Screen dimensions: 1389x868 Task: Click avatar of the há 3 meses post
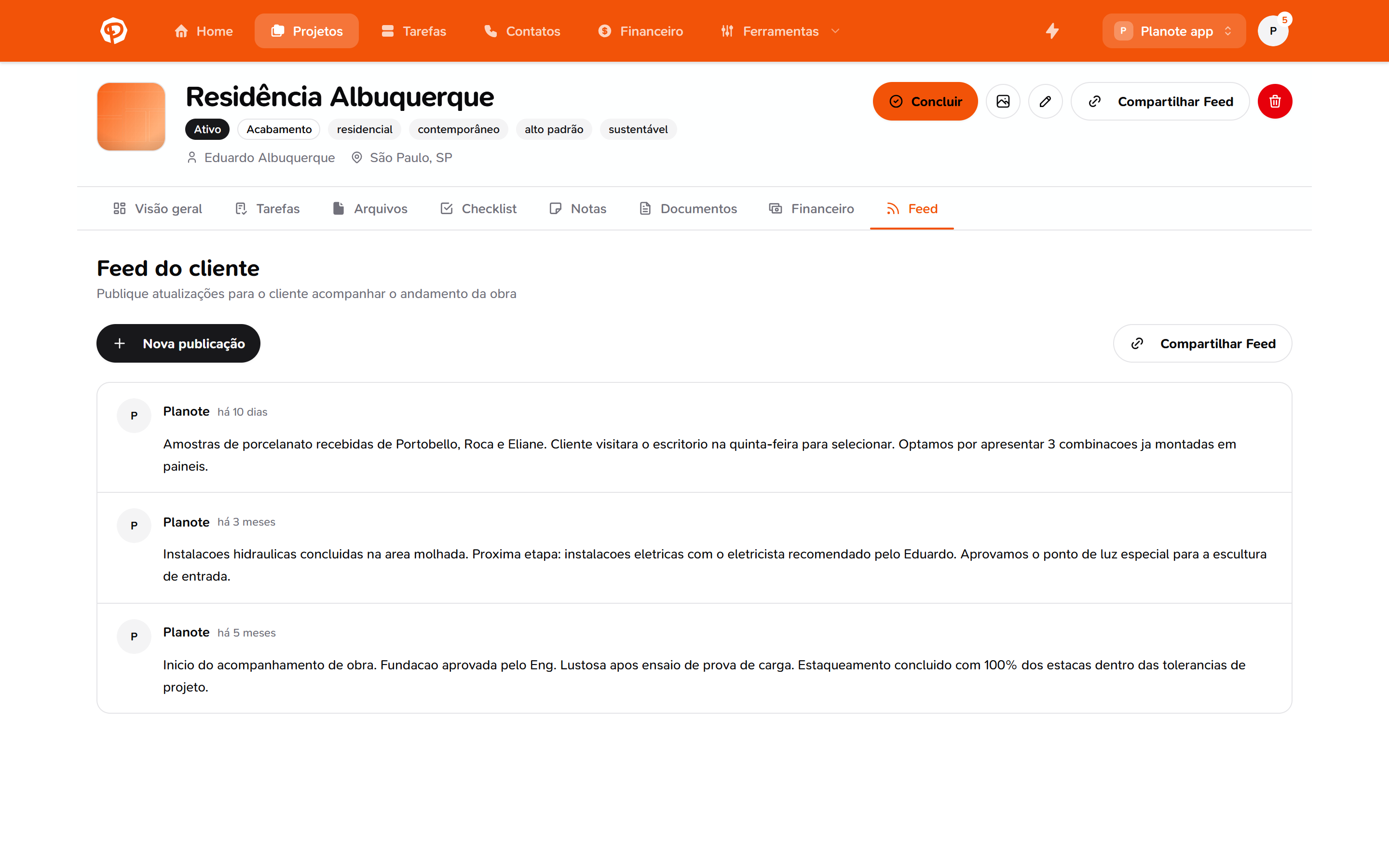[134, 525]
